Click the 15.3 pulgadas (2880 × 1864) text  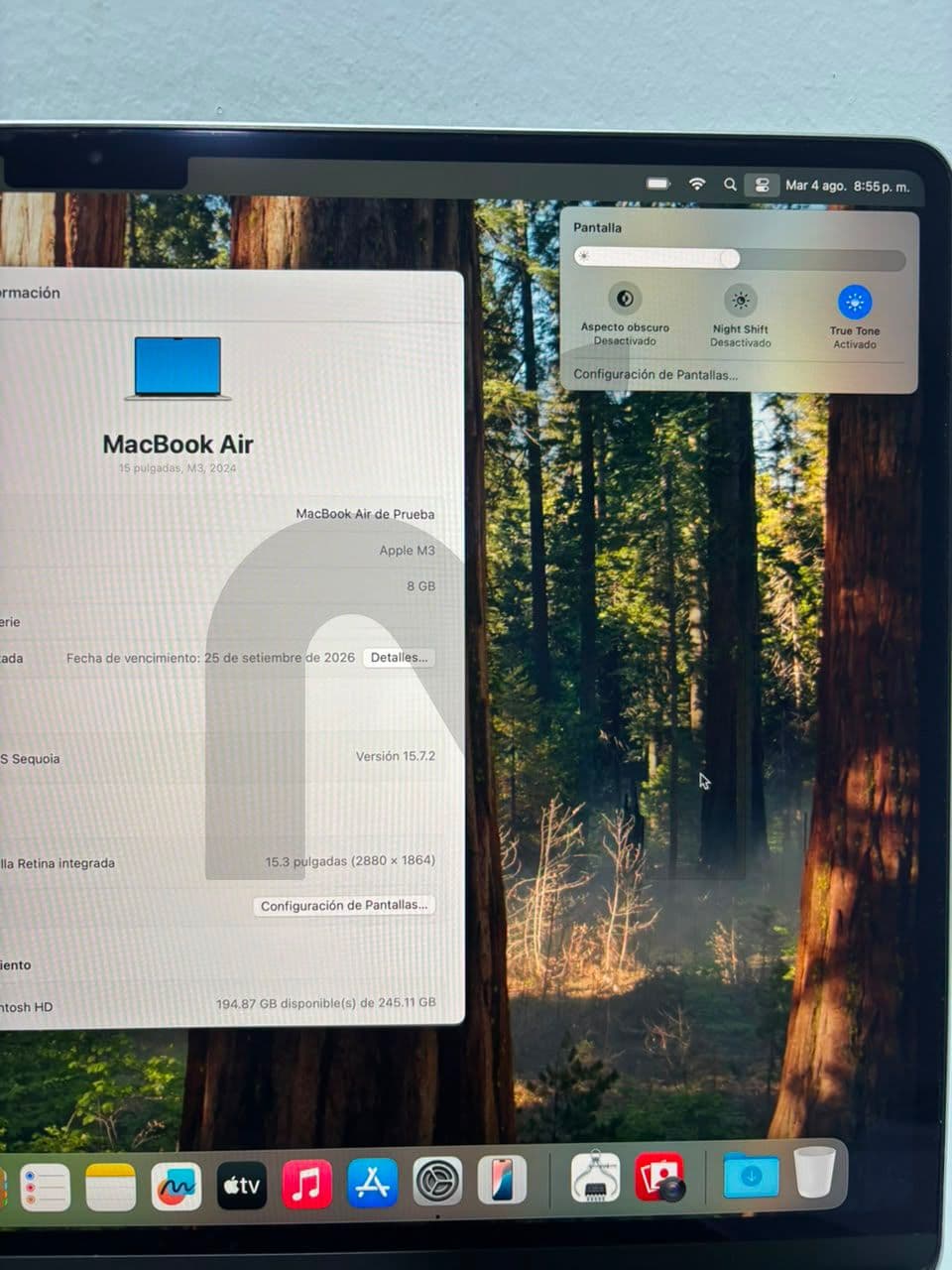pos(350,861)
